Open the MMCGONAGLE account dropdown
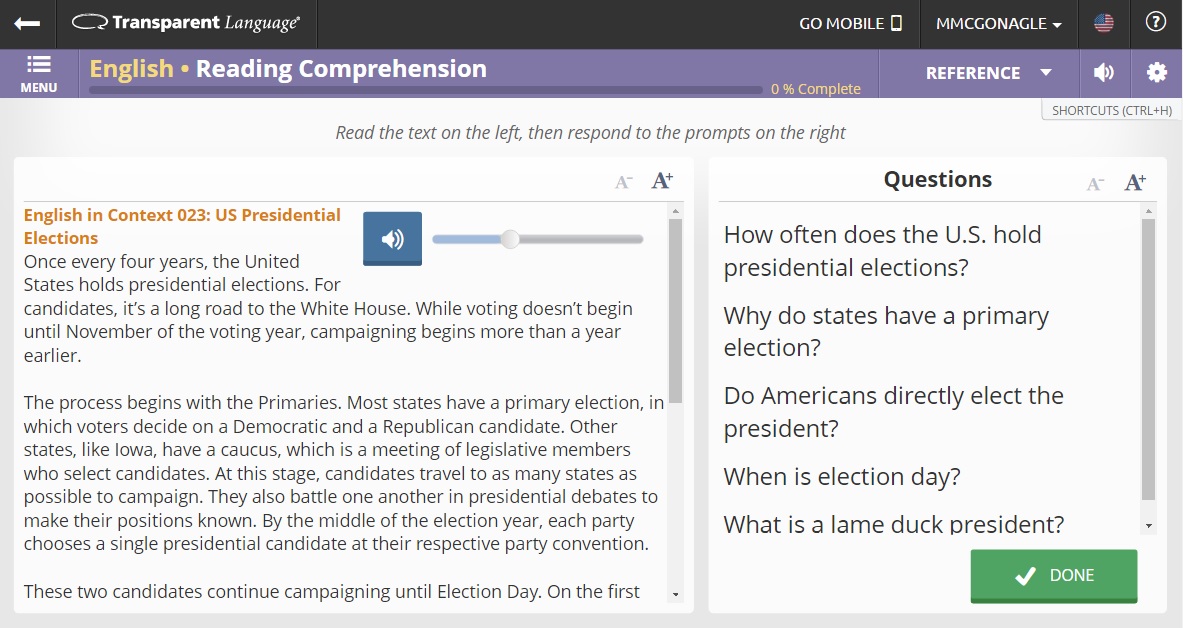Viewport: 1183px width, 628px height. point(998,23)
